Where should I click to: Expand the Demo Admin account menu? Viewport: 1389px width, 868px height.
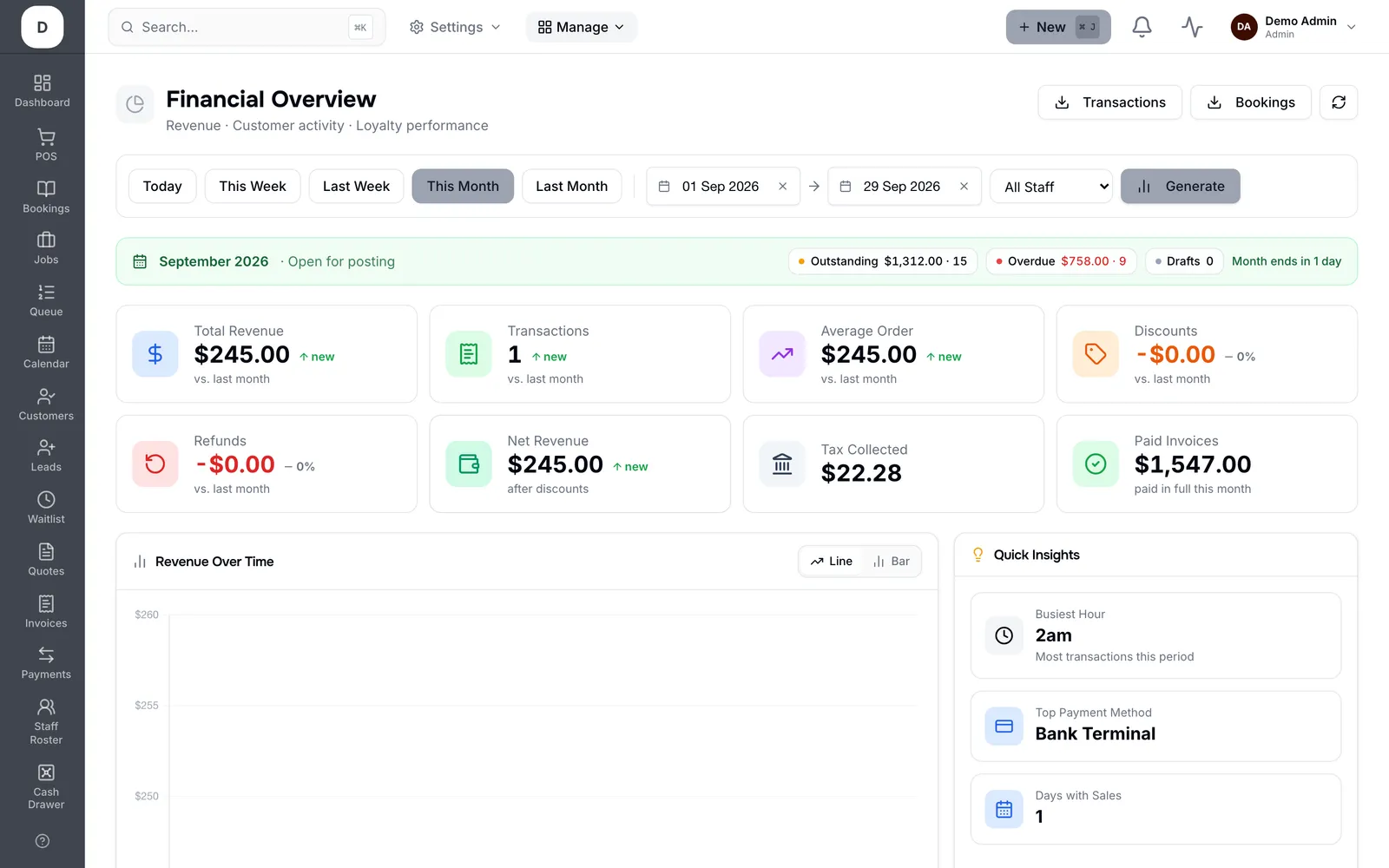pyautogui.click(x=1294, y=27)
